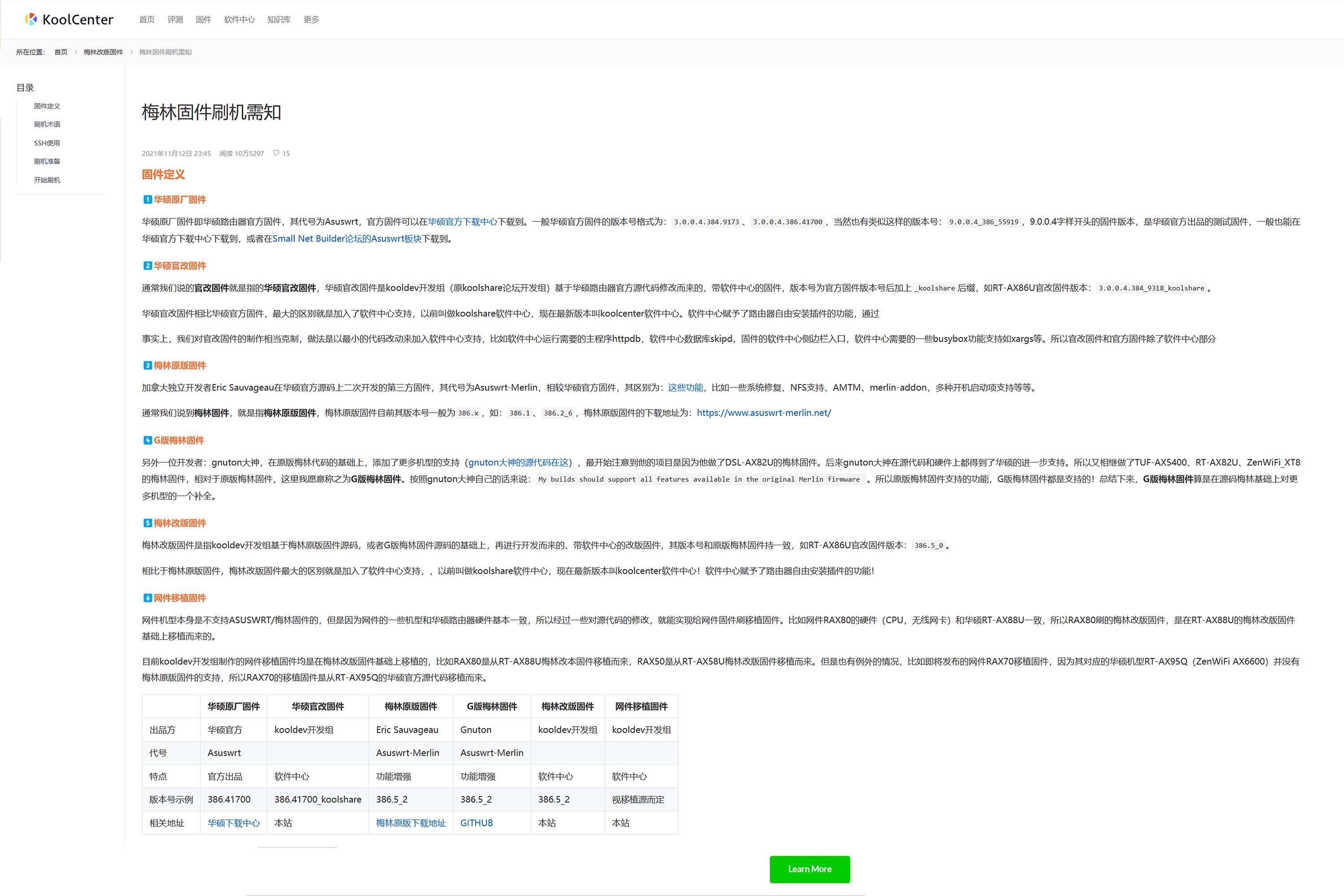The image size is (1344, 896).
Task: Open the 梅林原版下载地址 table link
Action: (410, 823)
